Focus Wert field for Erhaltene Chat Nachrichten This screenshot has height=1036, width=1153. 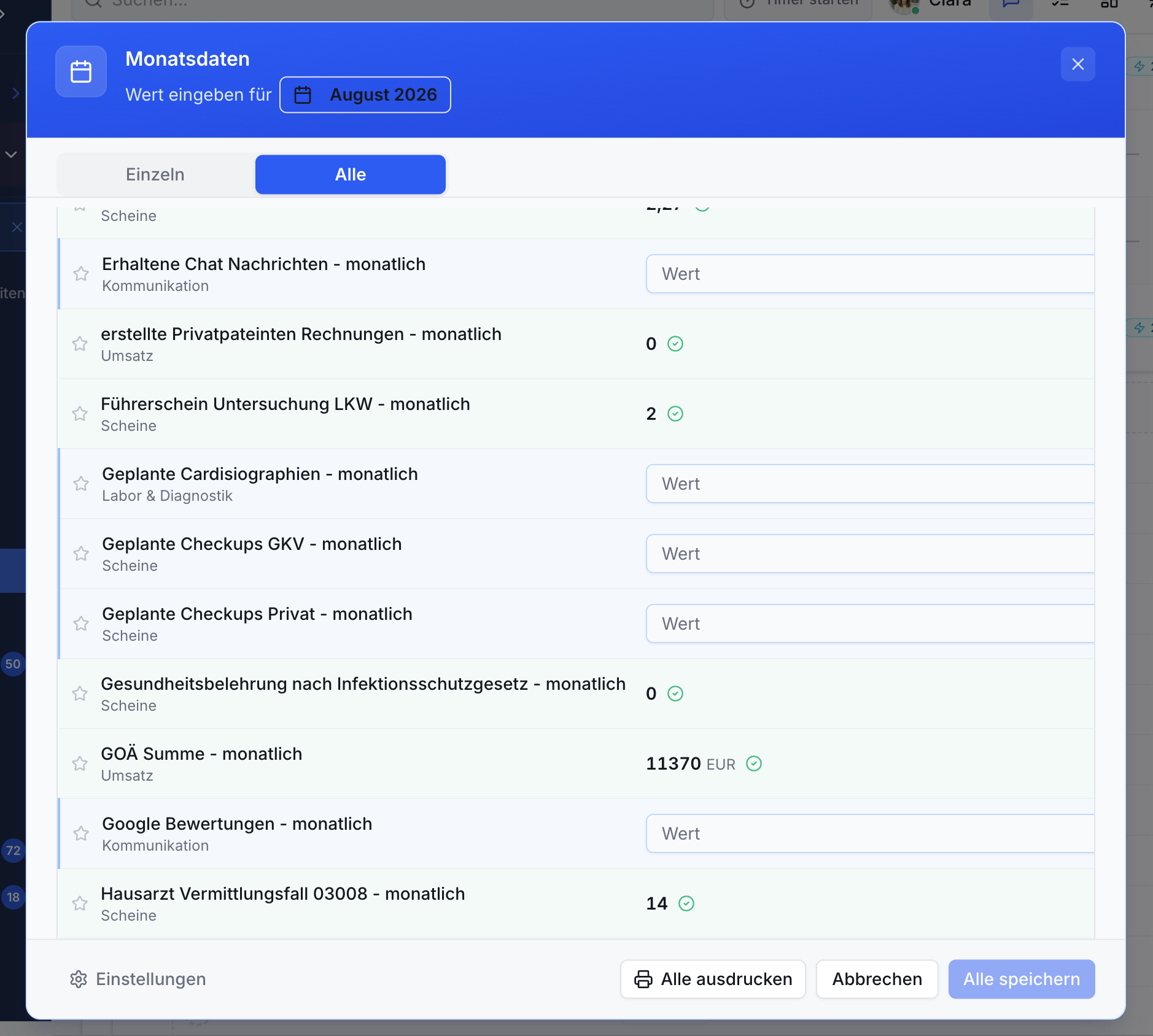pyautogui.click(x=871, y=274)
